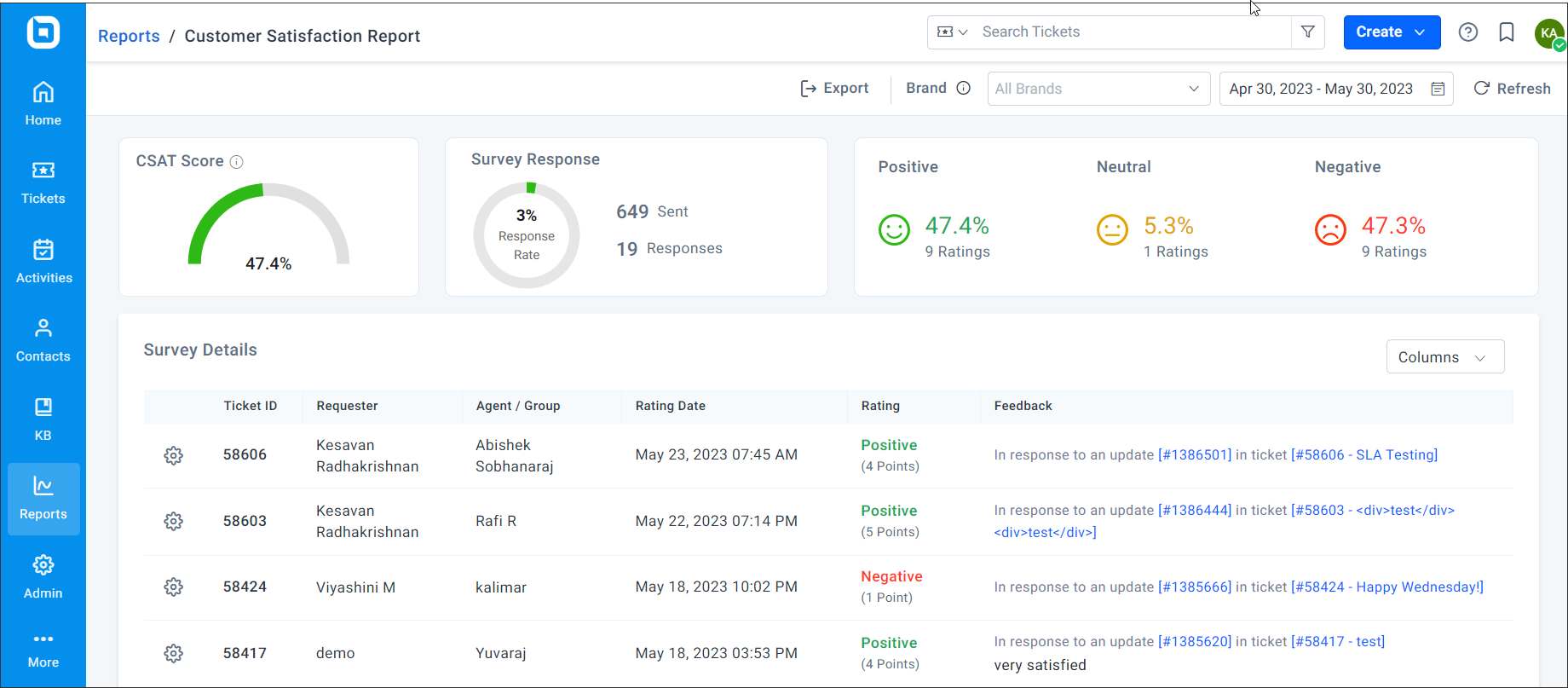The height and width of the screenshot is (688, 1568).
Task: Click in the Search Tickets field
Action: (1132, 32)
